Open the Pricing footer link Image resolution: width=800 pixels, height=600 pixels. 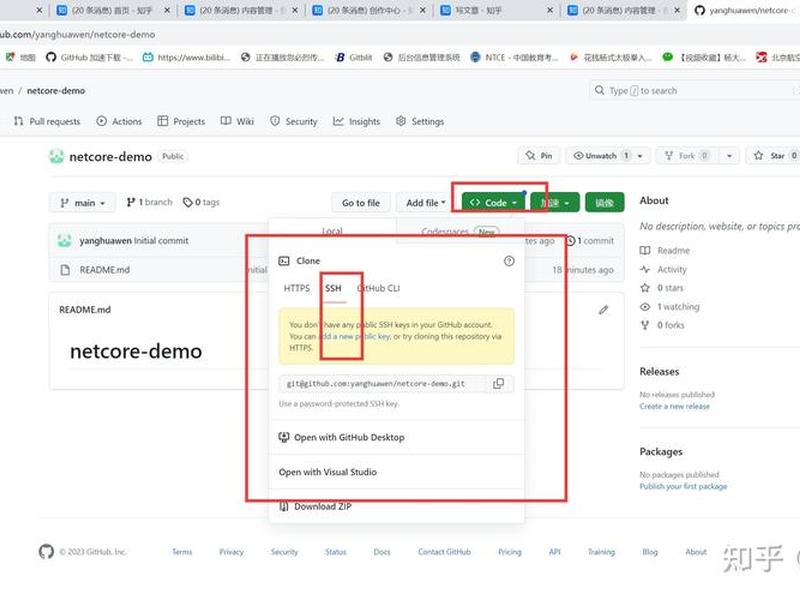(510, 552)
